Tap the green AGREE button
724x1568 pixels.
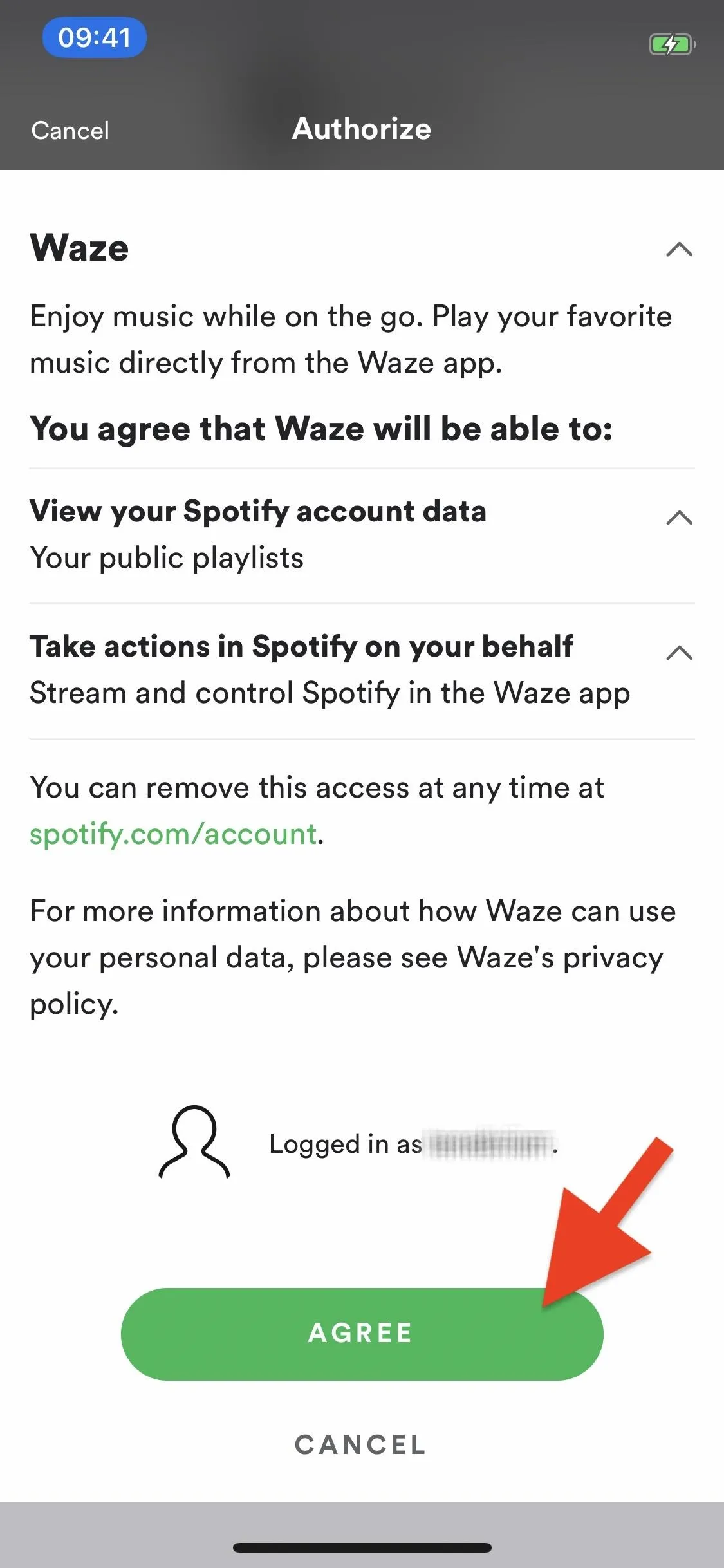pyautogui.click(x=362, y=1334)
